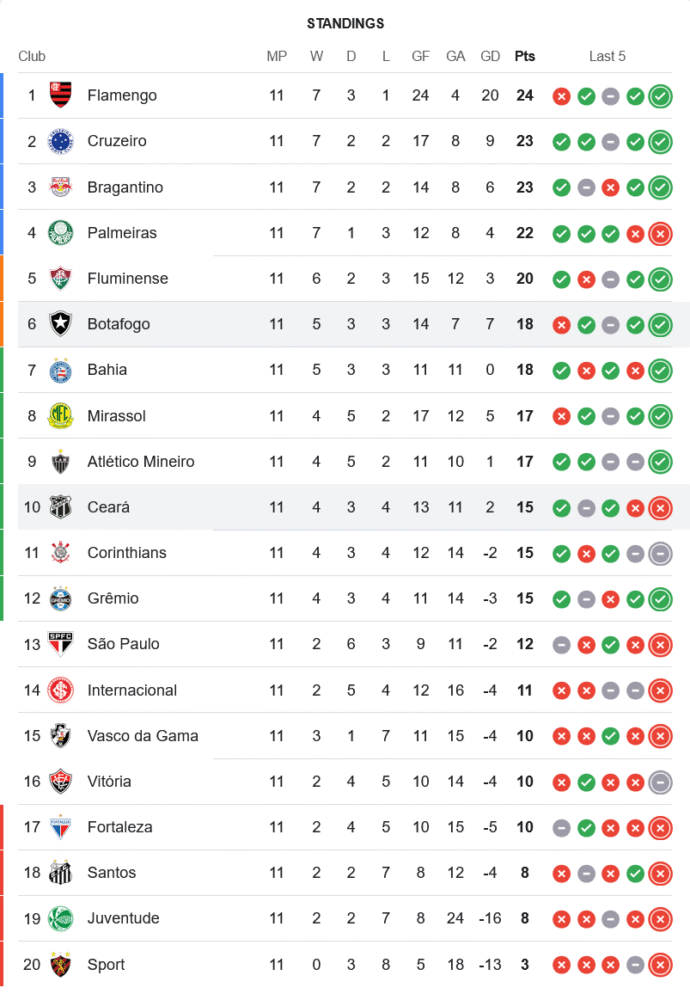Click the São Paulo SPFC crest

tap(61, 644)
